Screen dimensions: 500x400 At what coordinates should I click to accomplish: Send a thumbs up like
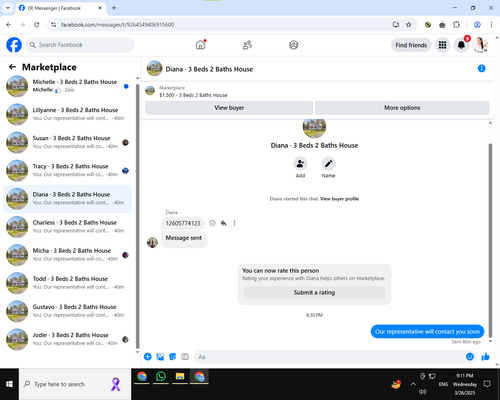[485, 357]
